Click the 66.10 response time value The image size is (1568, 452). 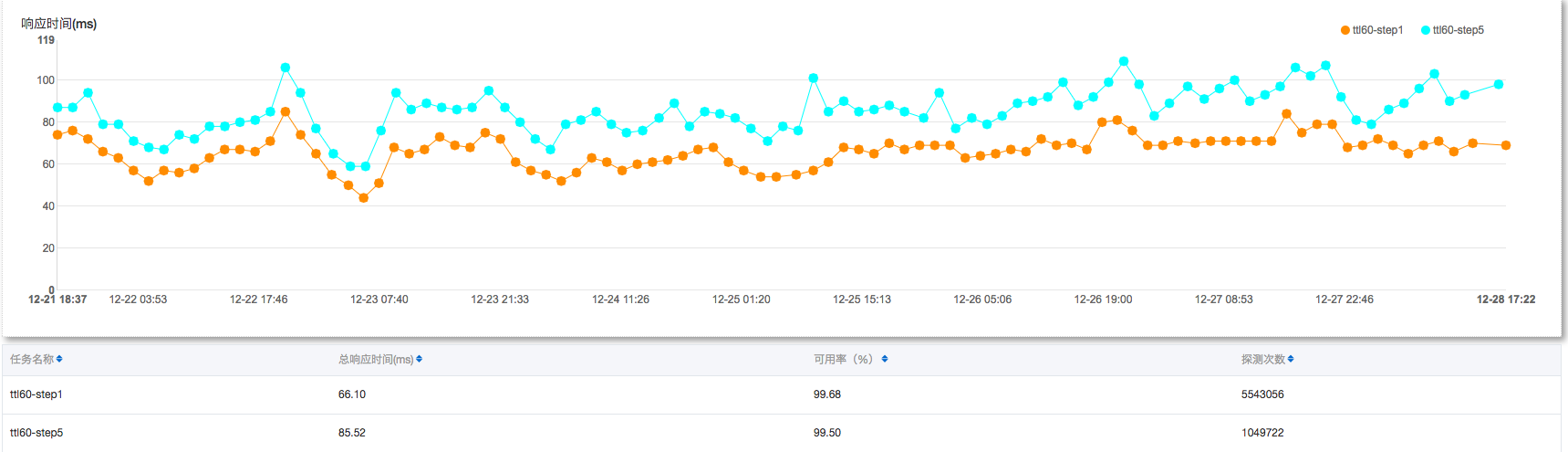click(x=352, y=394)
